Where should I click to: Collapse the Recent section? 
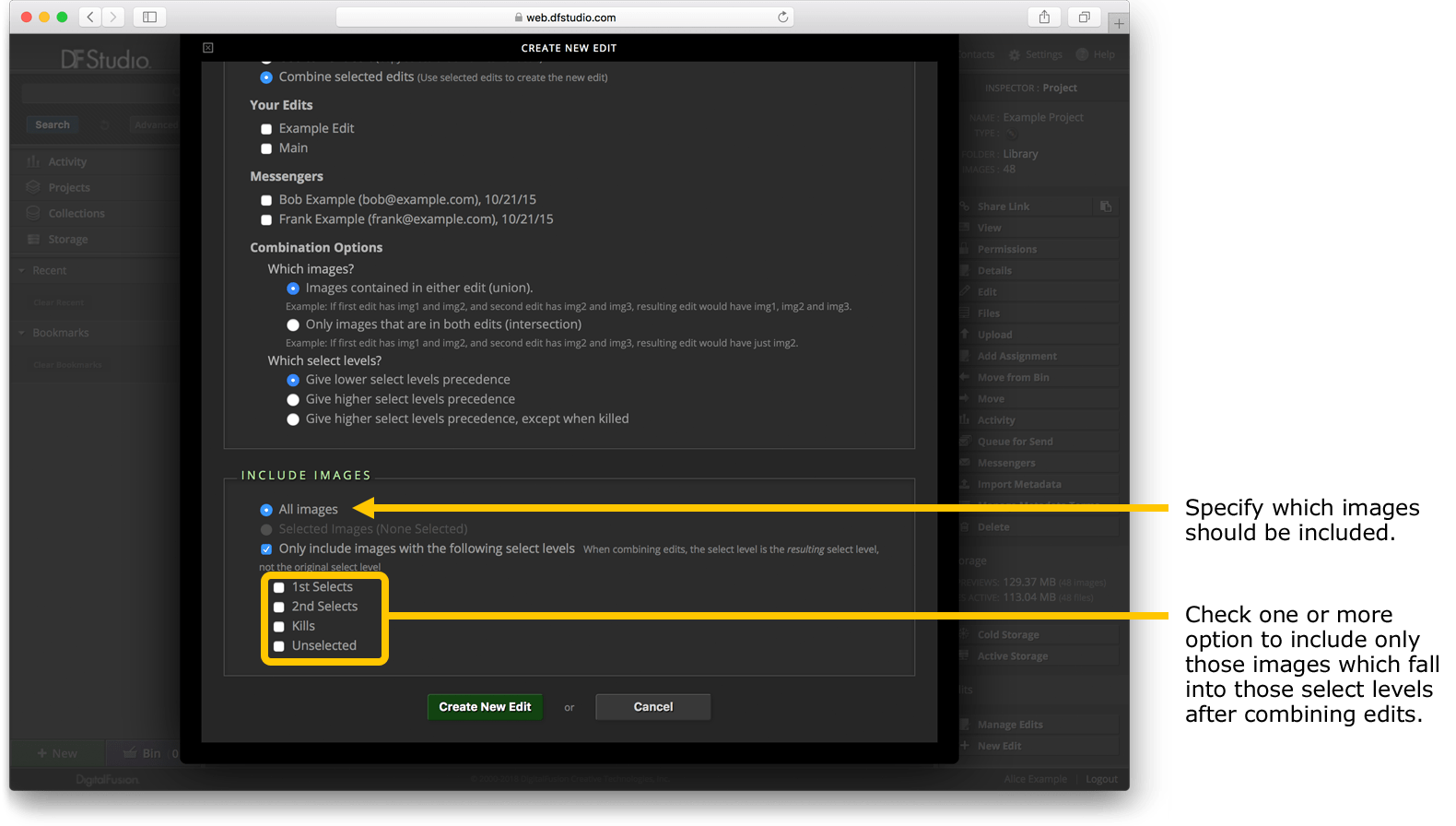[21, 270]
